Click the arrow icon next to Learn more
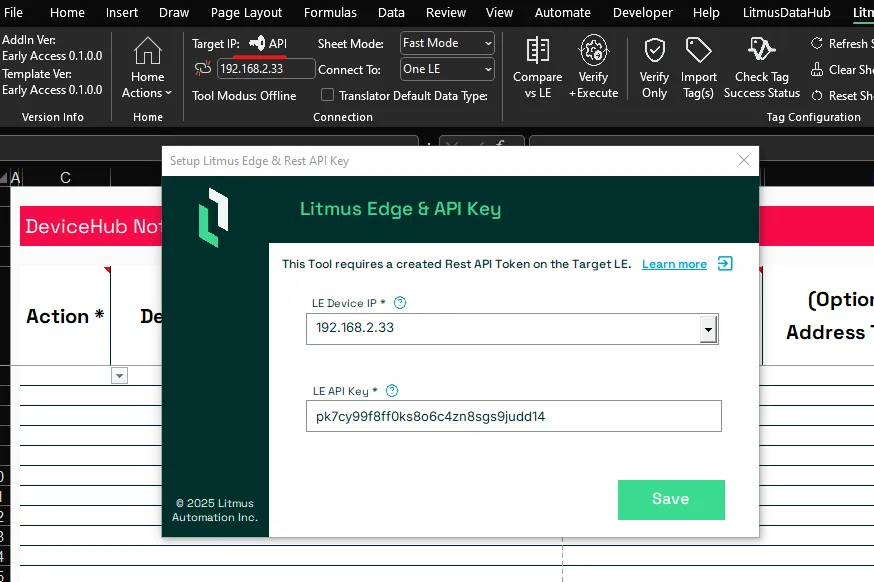 (x=725, y=263)
